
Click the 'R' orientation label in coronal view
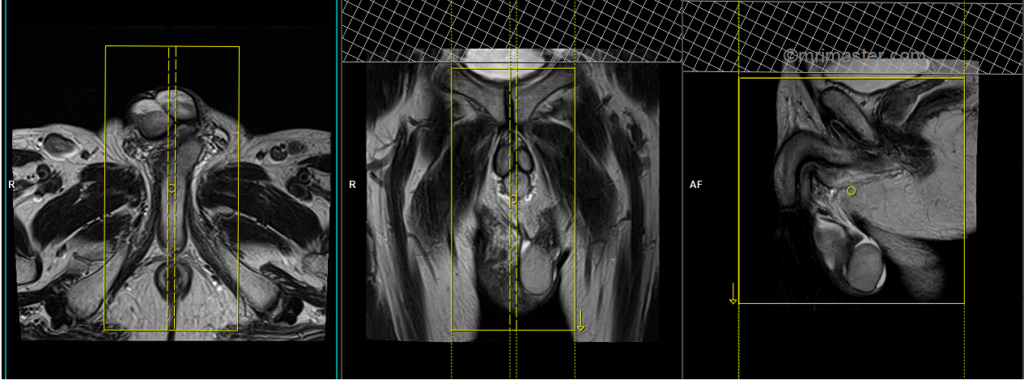click(x=352, y=185)
